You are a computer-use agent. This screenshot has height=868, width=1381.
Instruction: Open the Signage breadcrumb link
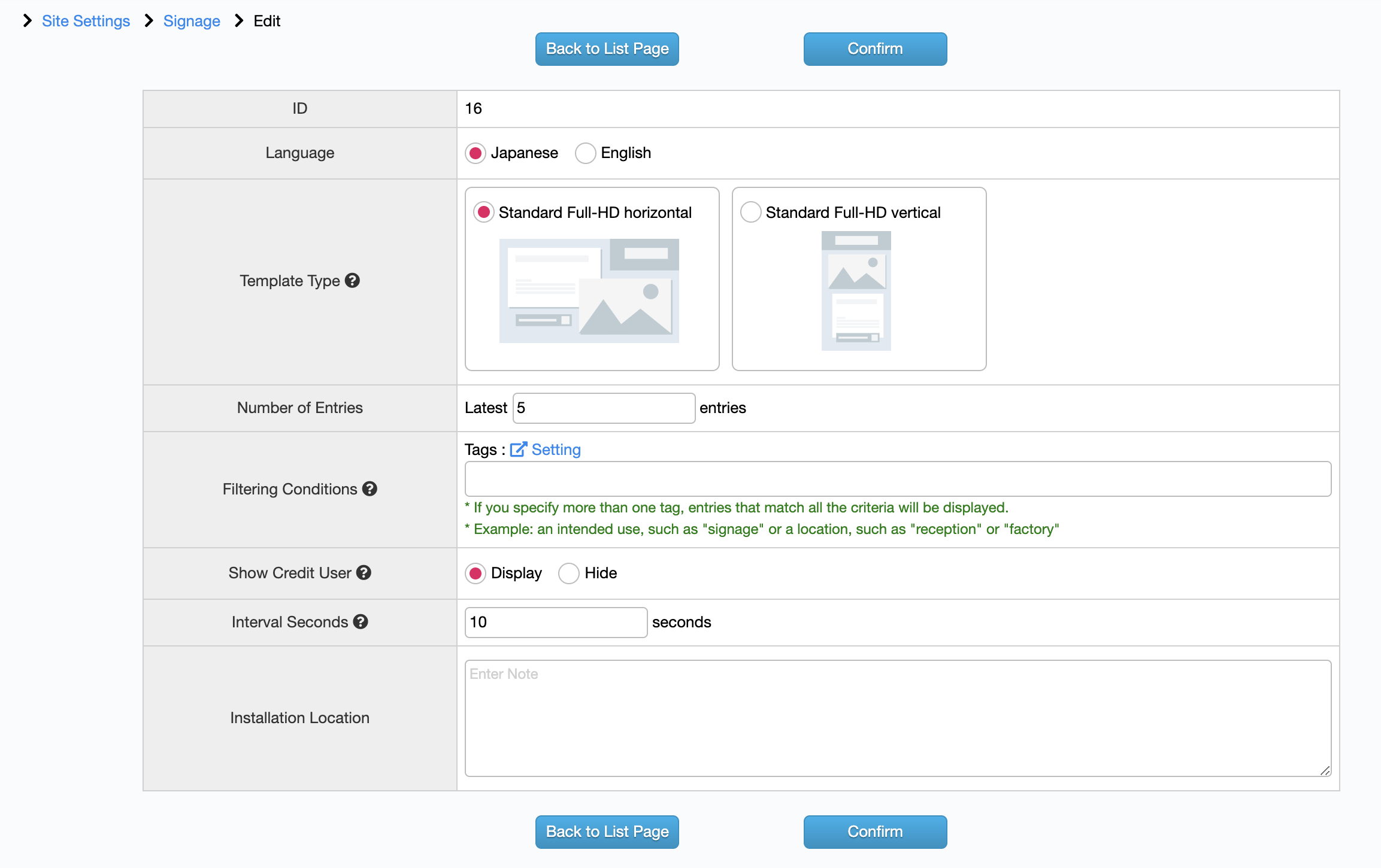coord(192,21)
